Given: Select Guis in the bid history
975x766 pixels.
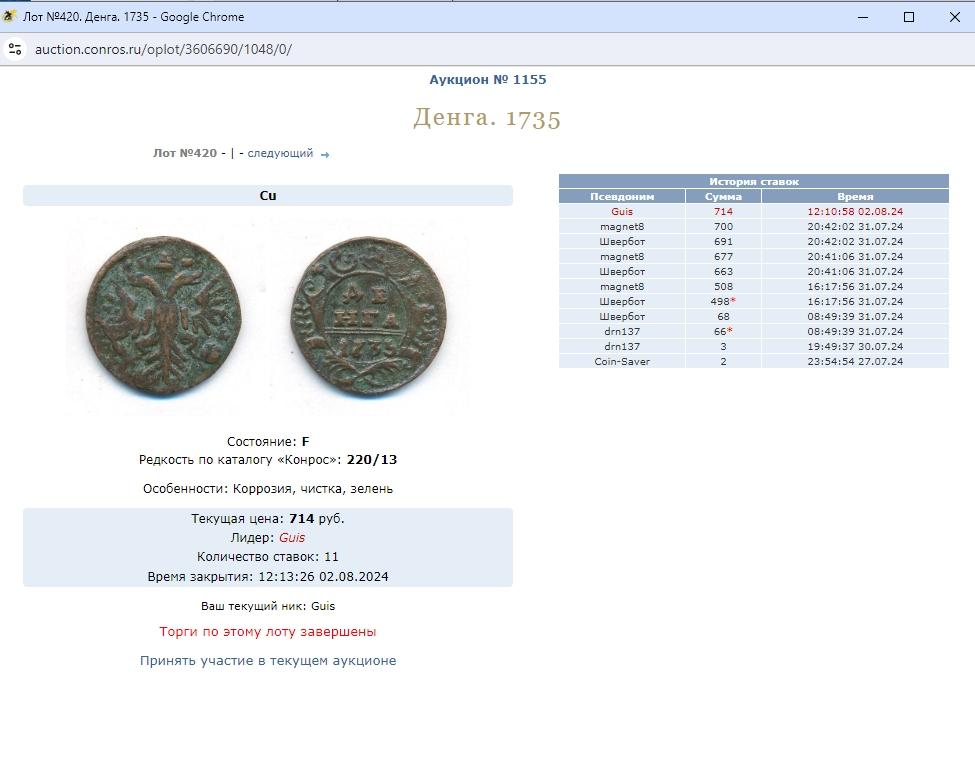Looking at the screenshot, I should click(622, 211).
